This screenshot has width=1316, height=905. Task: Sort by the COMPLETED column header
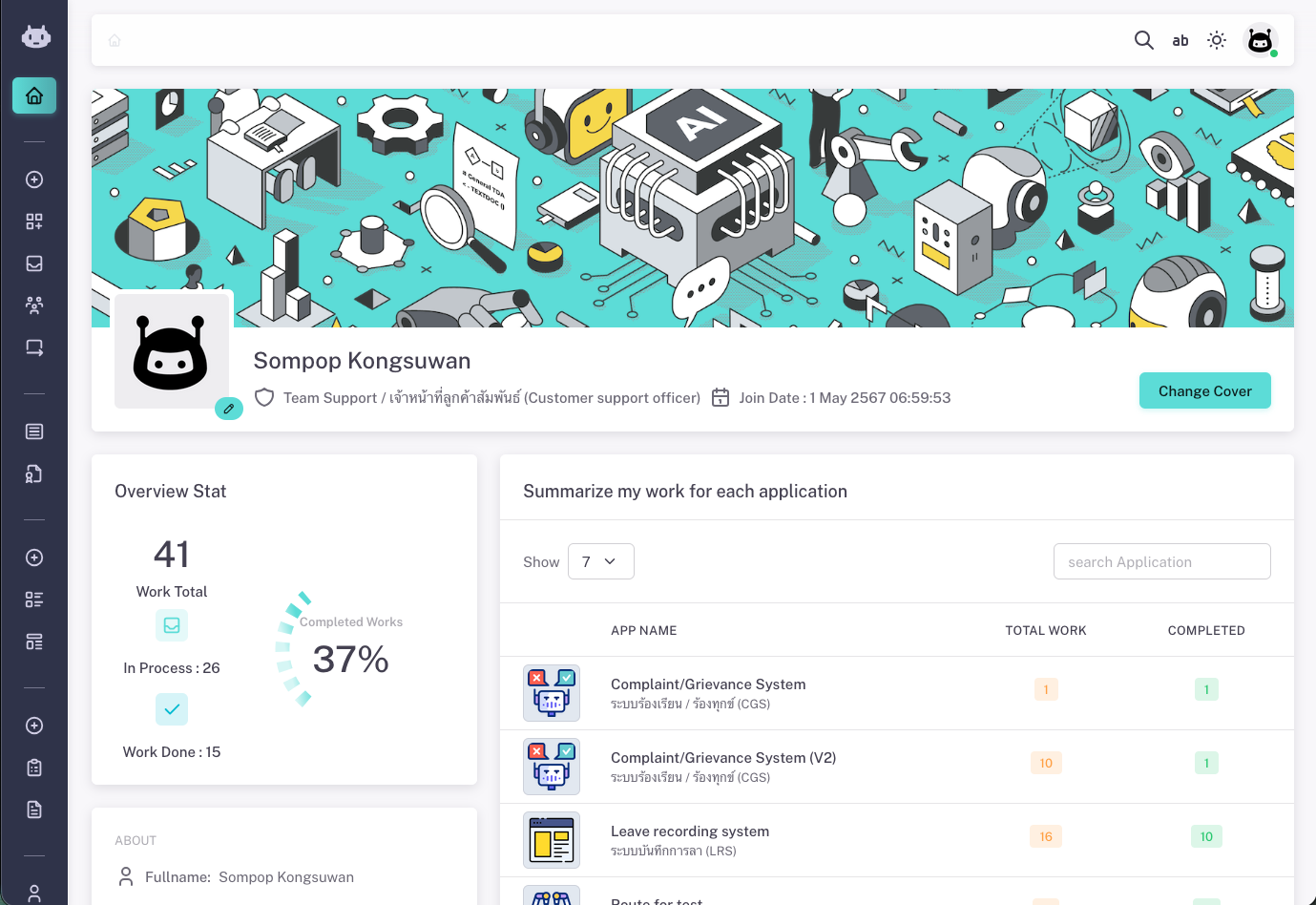click(1205, 630)
